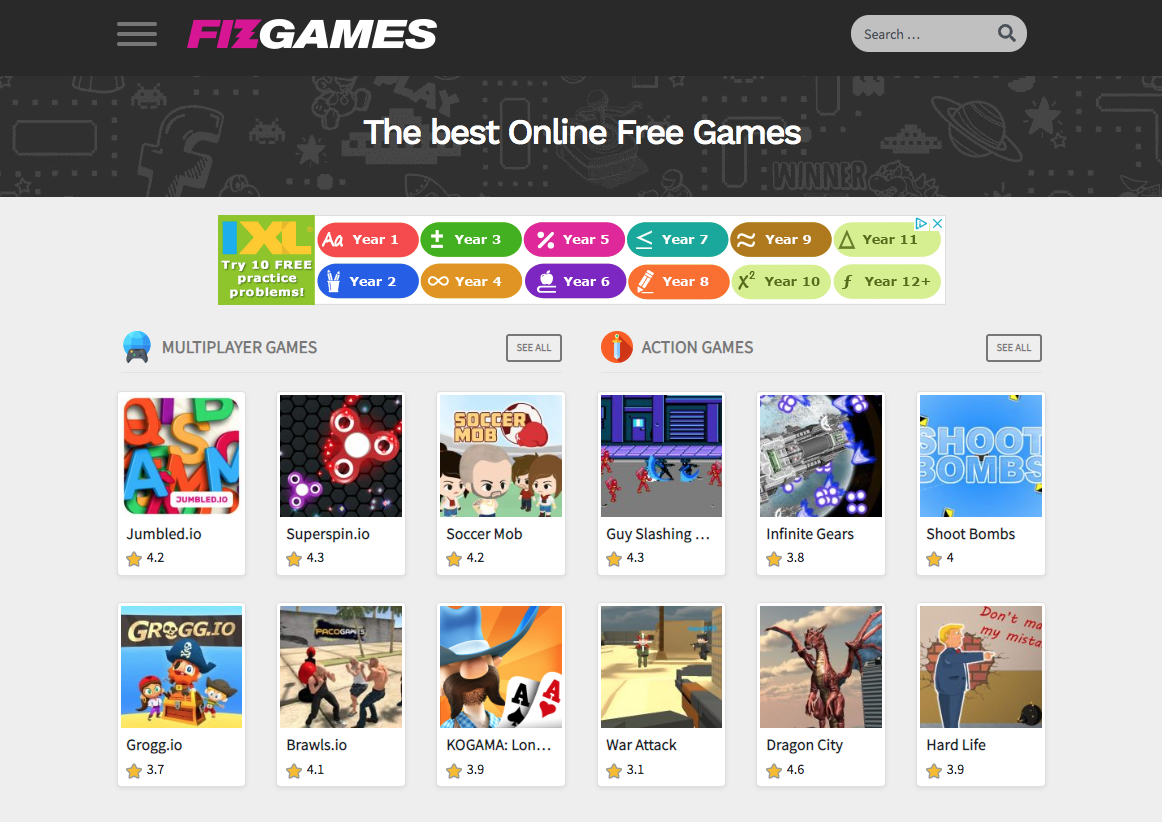Open the Shoot Bombs game thumbnail
The height and width of the screenshot is (822, 1162).
point(981,456)
